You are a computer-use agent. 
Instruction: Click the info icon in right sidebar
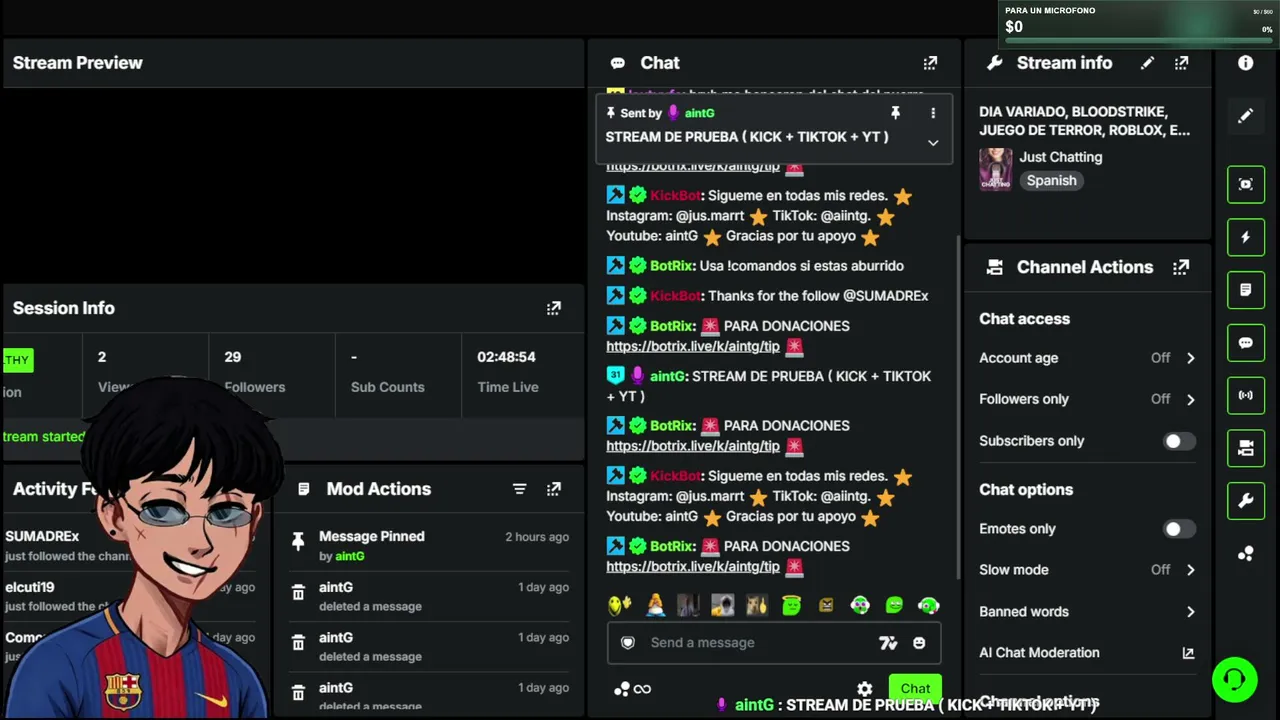pyautogui.click(x=1245, y=63)
